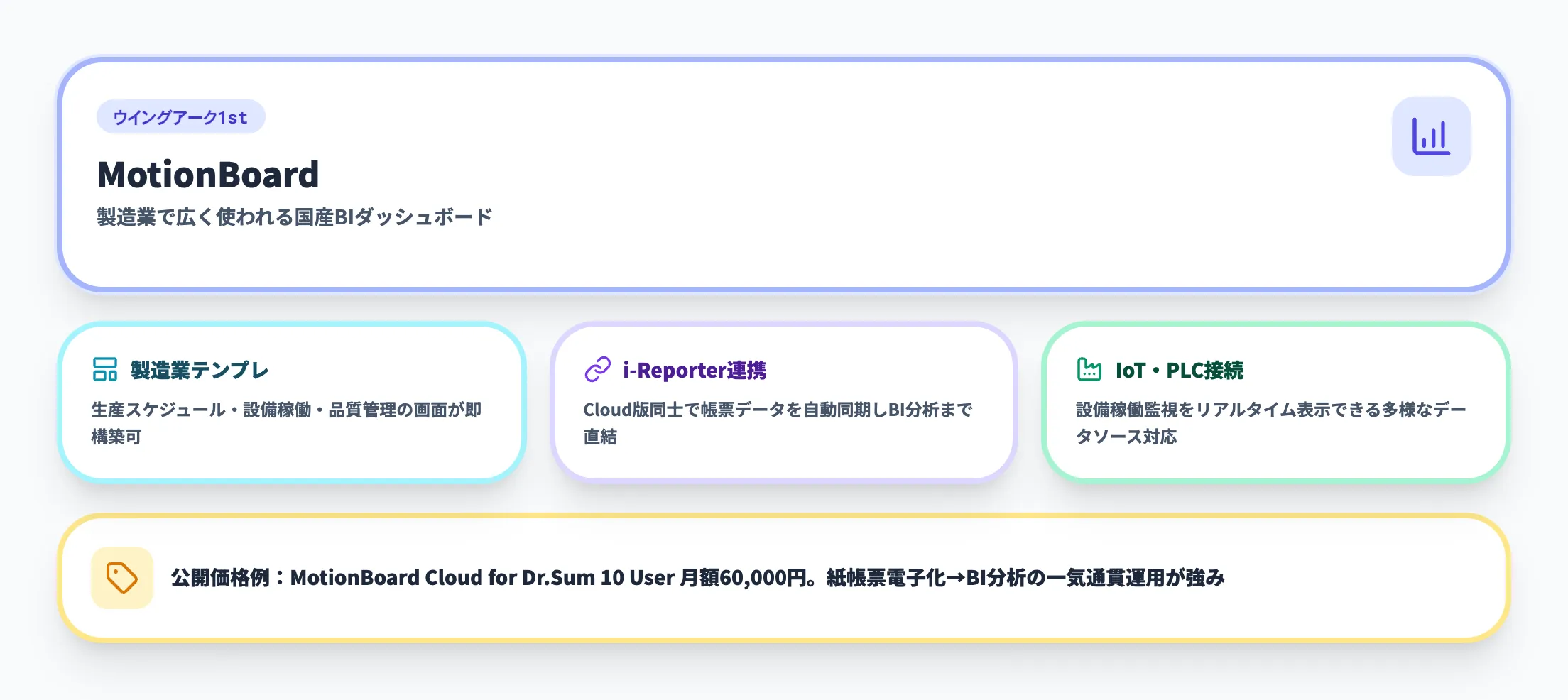Select the template grid icon beside 製造業テンプレ

pos(104,369)
